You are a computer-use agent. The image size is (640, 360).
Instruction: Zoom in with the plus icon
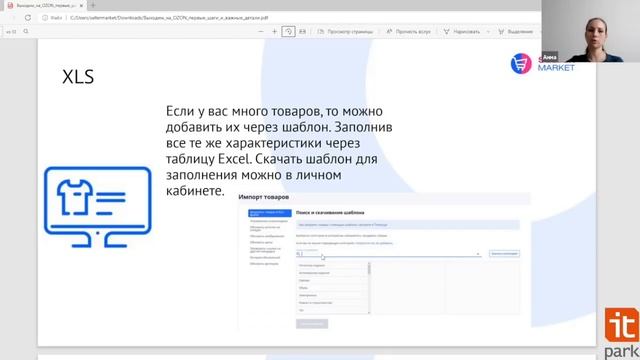(274, 31)
